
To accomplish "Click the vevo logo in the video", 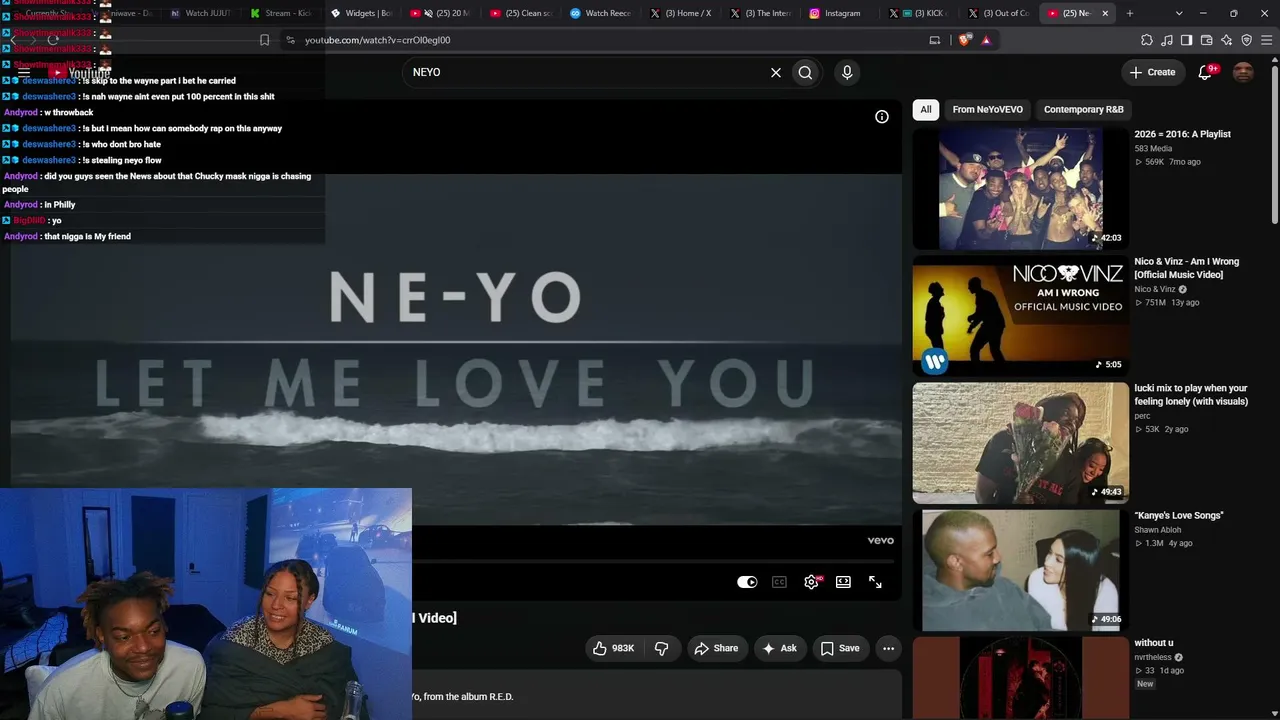I will point(880,541).
